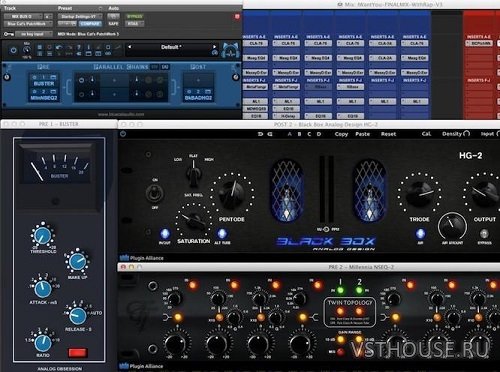500x372 pixels.
Task: Click the Blue Cat logo icon
Action: (x=231, y=50)
